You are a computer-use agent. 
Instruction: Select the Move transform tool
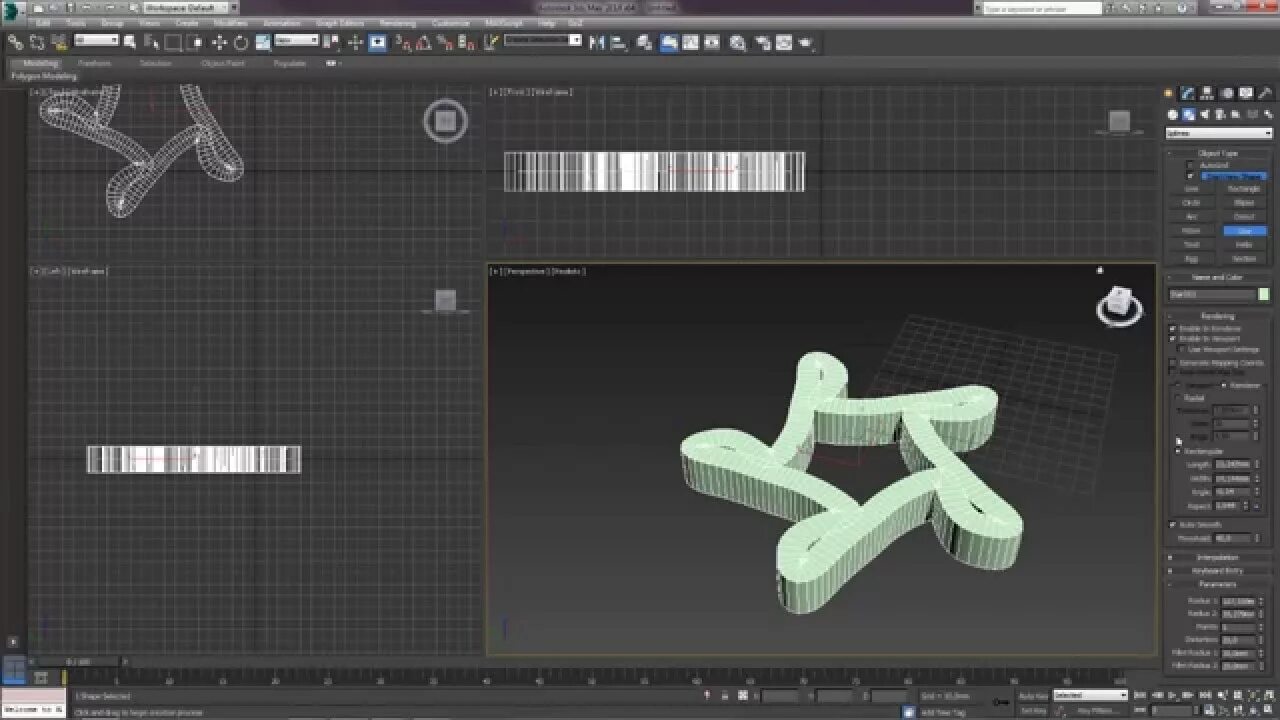click(219, 42)
